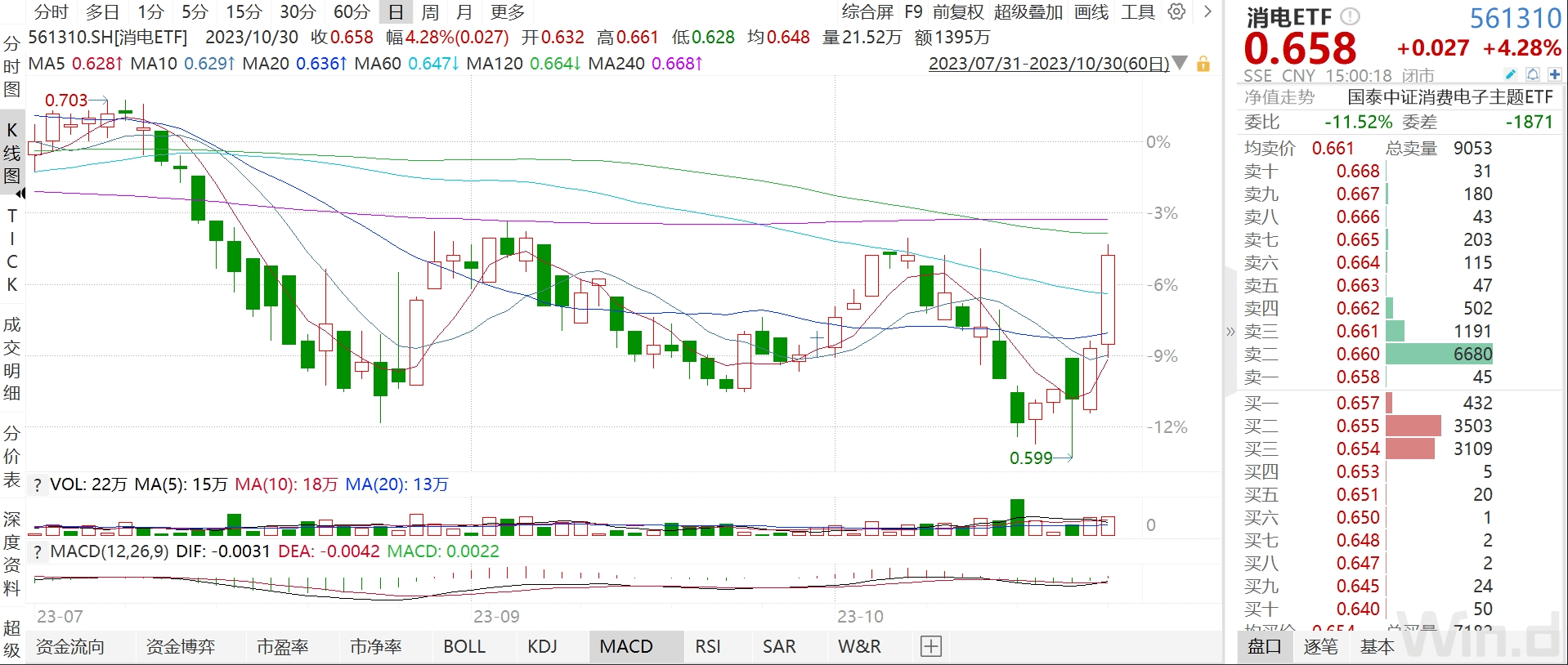Toggle 前复权 price adjustment mode
The image size is (1568, 665).
click(958, 11)
